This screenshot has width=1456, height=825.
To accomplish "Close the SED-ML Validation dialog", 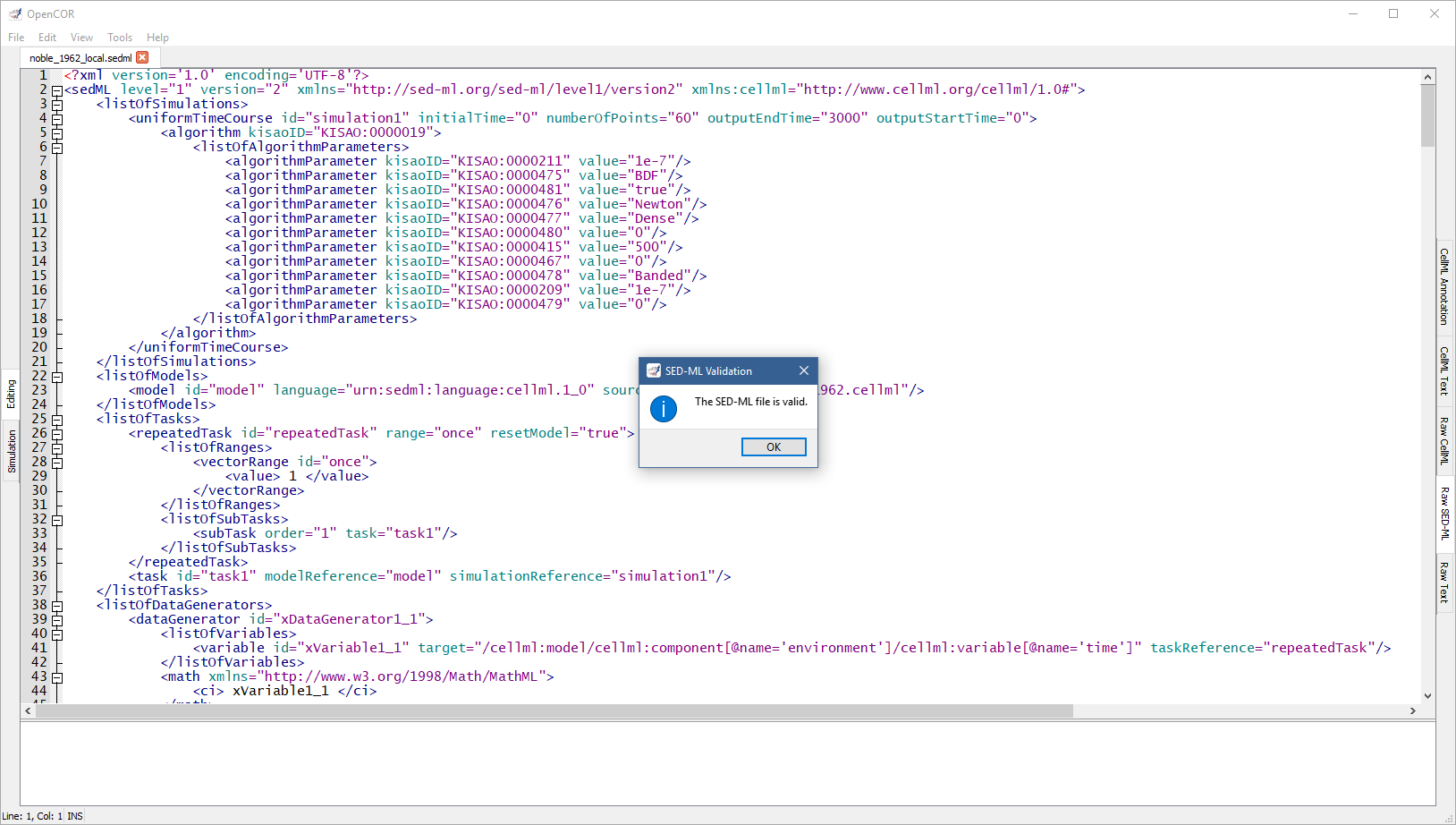I will tap(803, 370).
